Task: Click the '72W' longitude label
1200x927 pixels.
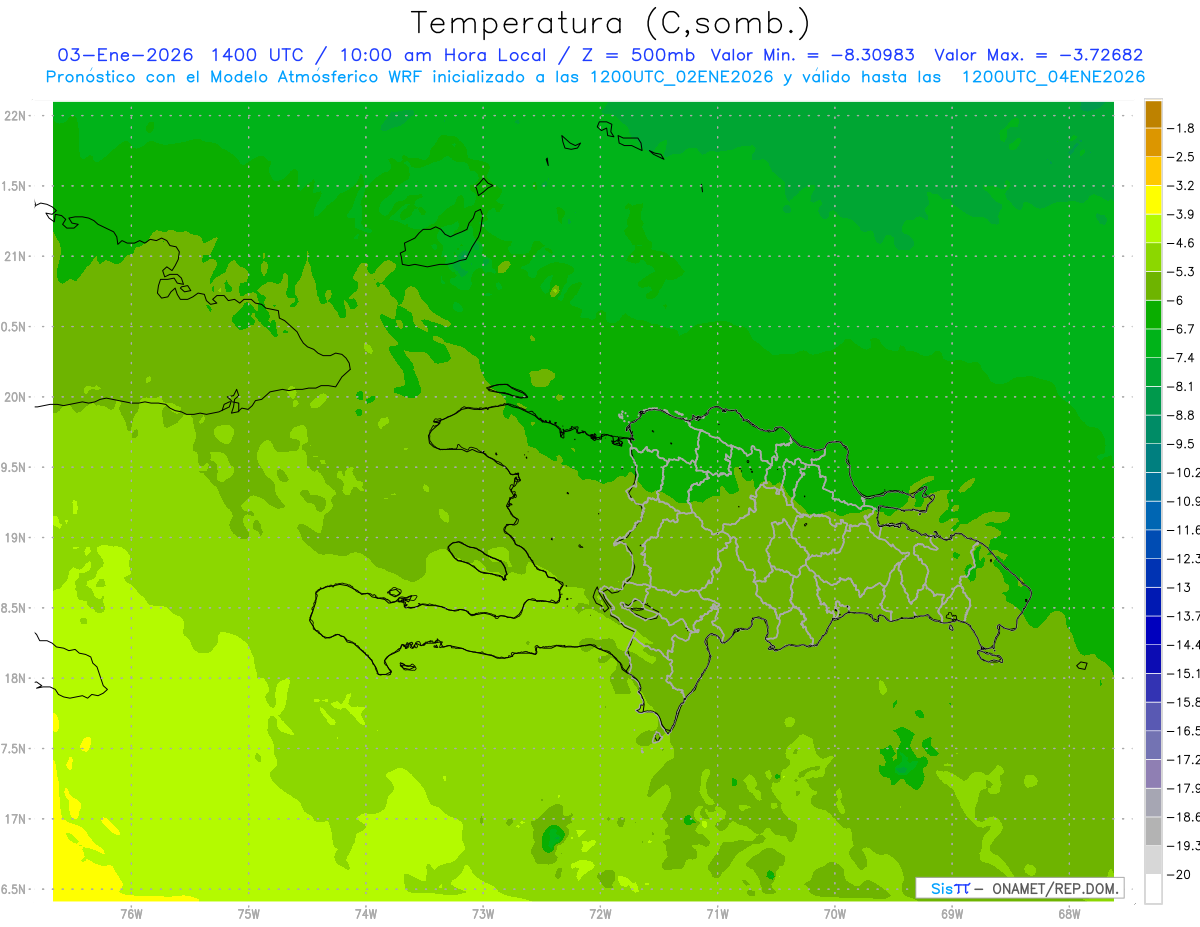Action: point(600,913)
